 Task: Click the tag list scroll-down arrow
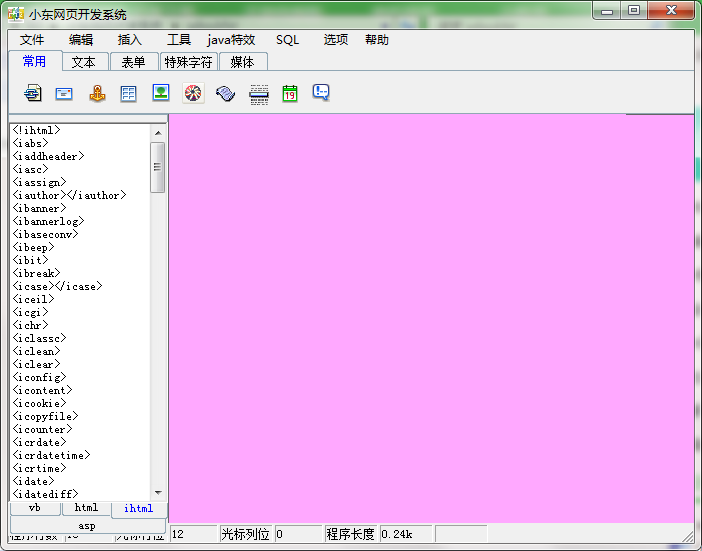158,492
